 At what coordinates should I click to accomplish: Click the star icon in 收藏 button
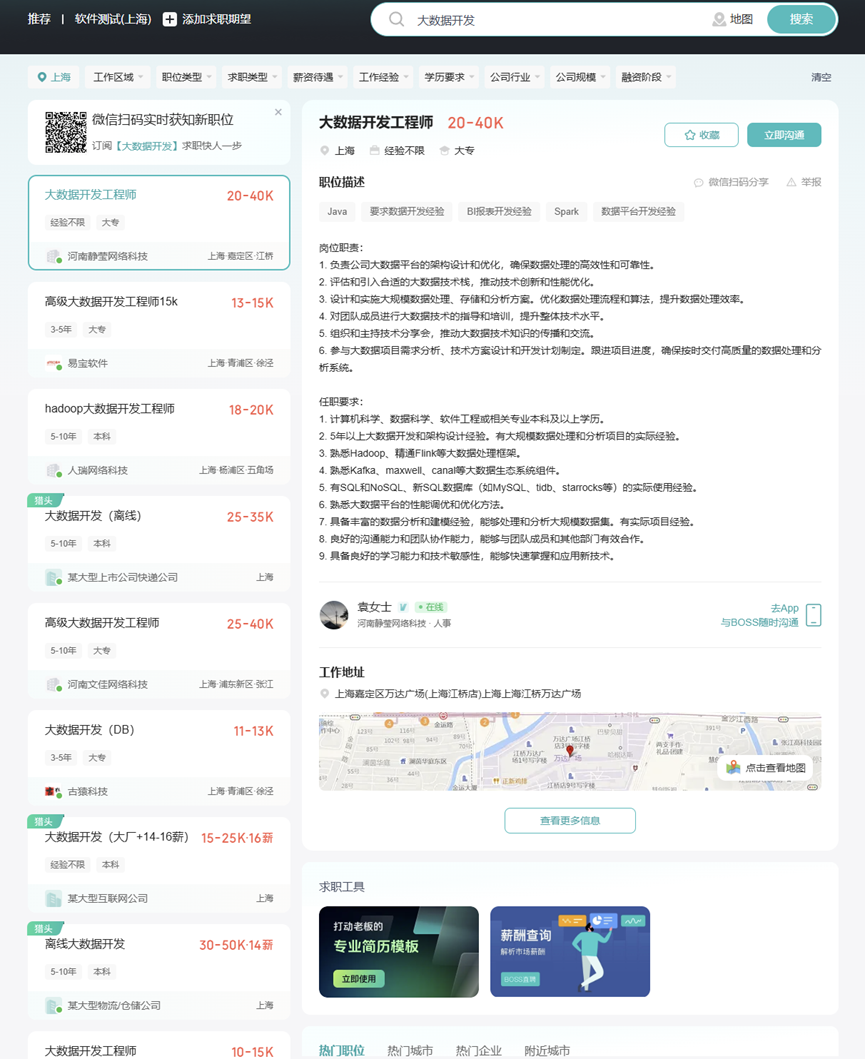[689, 135]
